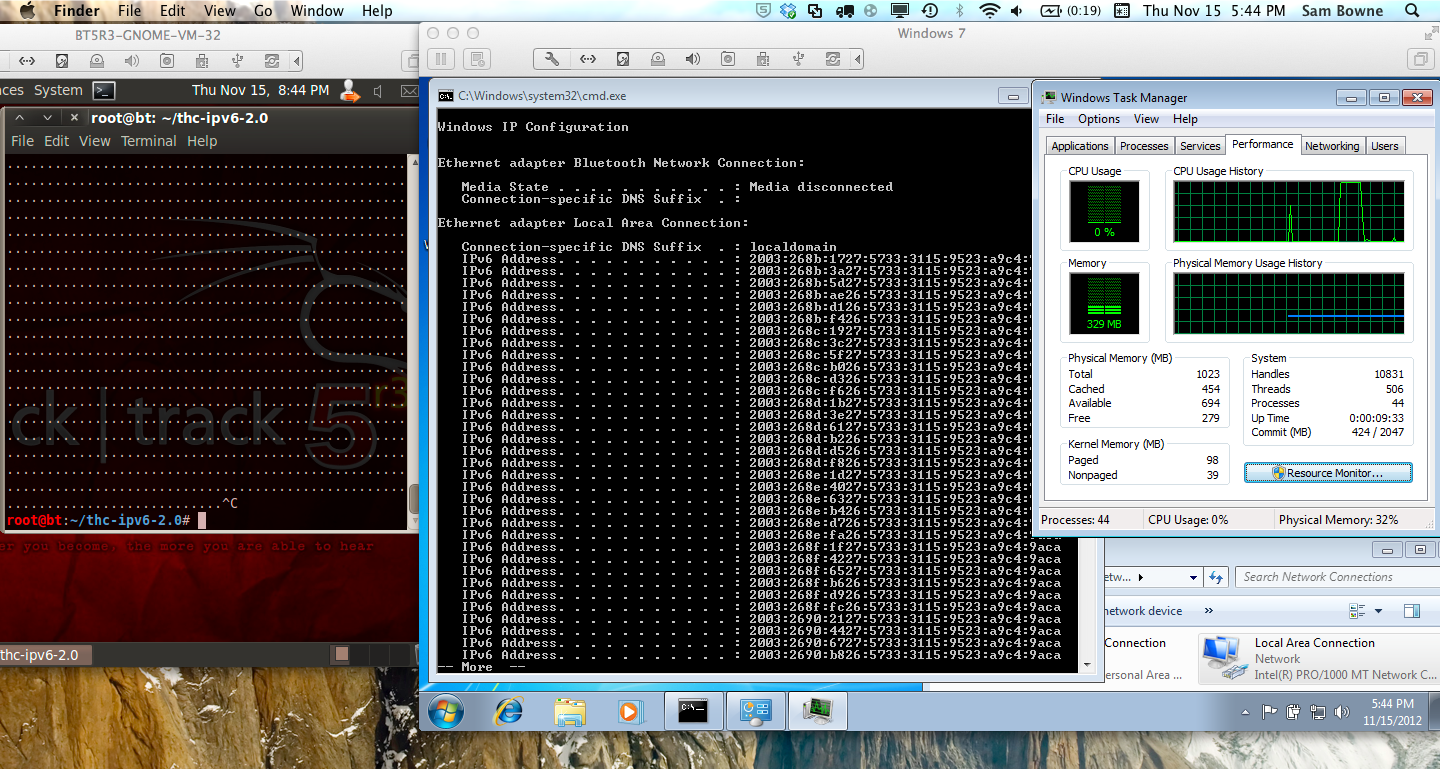Viewport: 1440px width, 769px height.
Task: Open the macOS Go menu
Action: click(263, 11)
